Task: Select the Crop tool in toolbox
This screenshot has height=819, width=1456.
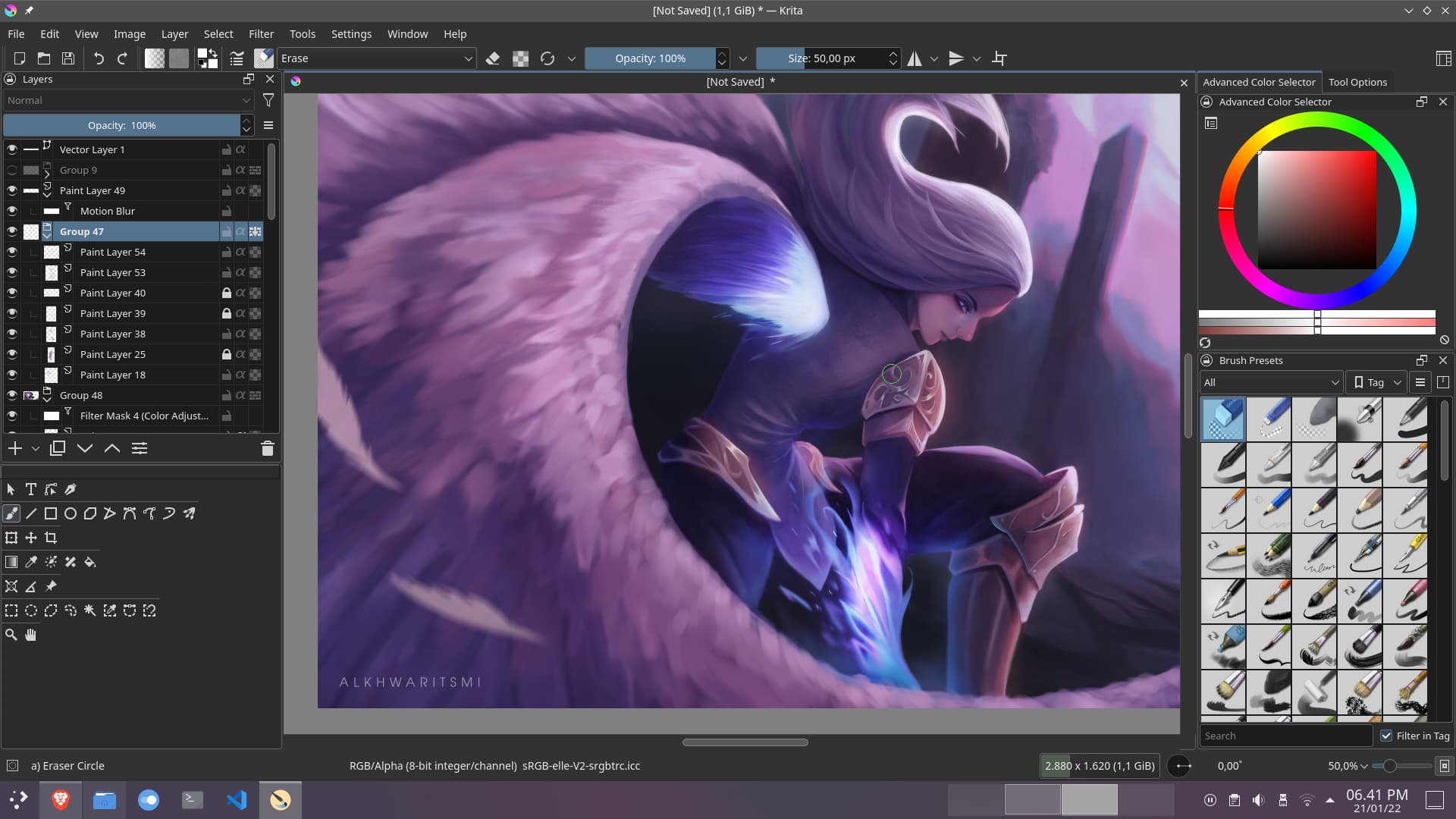Action: (x=51, y=538)
